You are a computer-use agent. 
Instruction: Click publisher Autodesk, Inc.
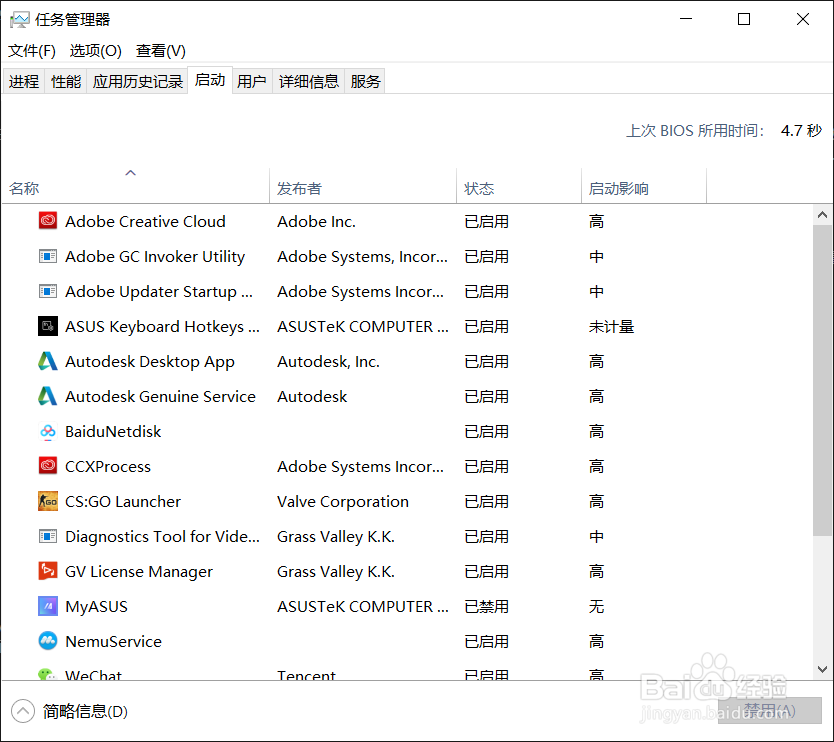[x=328, y=362]
